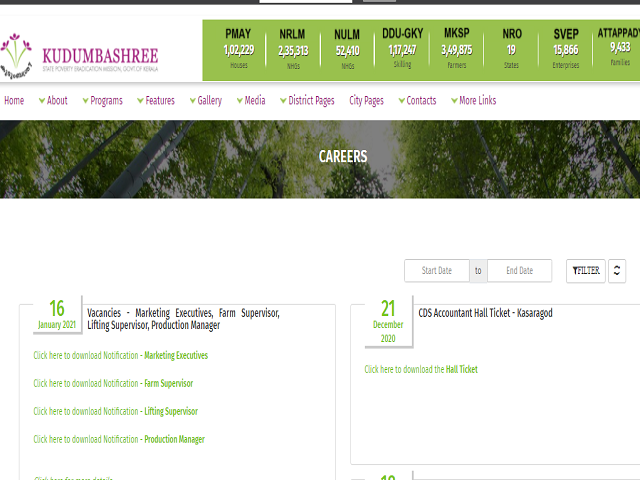Select the NULM 52,410 stat

[347, 49]
